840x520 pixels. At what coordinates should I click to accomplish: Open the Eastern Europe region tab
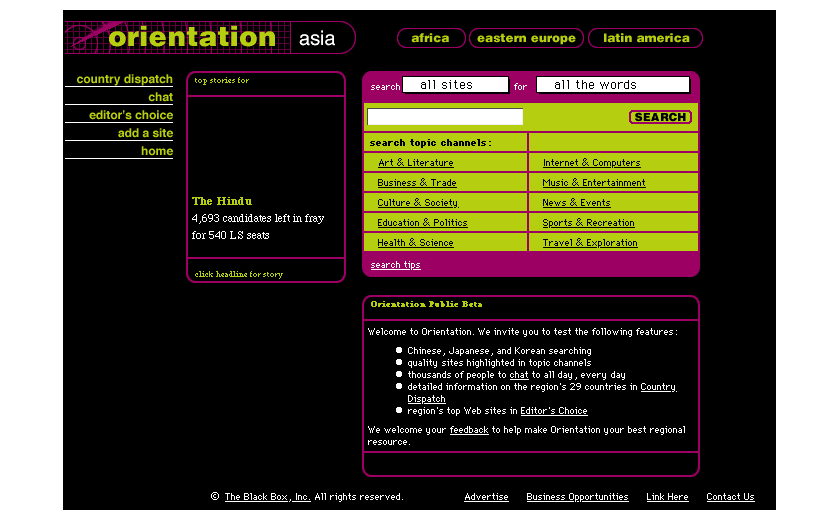[526, 38]
